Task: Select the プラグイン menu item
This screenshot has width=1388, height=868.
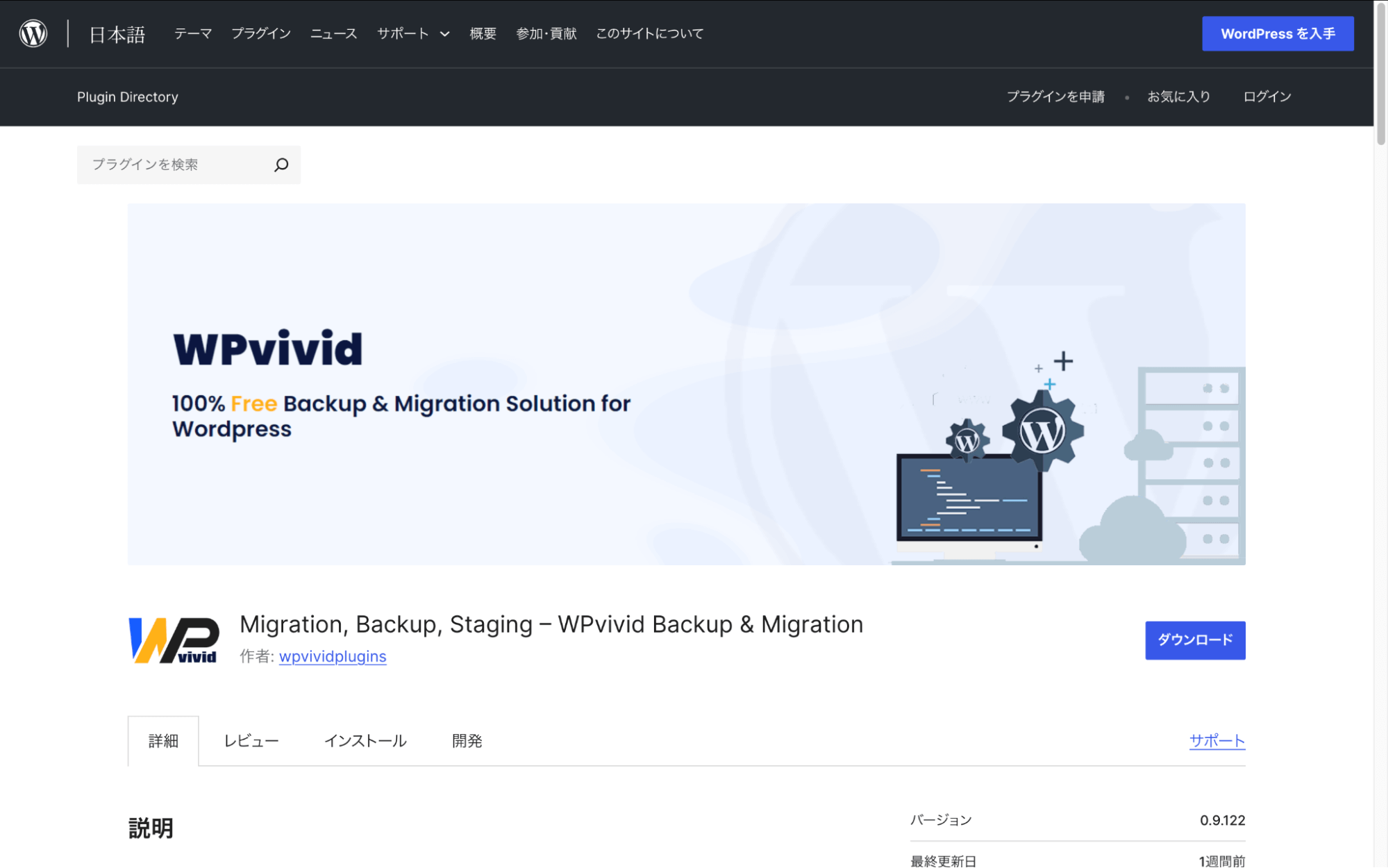Action: [261, 33]
